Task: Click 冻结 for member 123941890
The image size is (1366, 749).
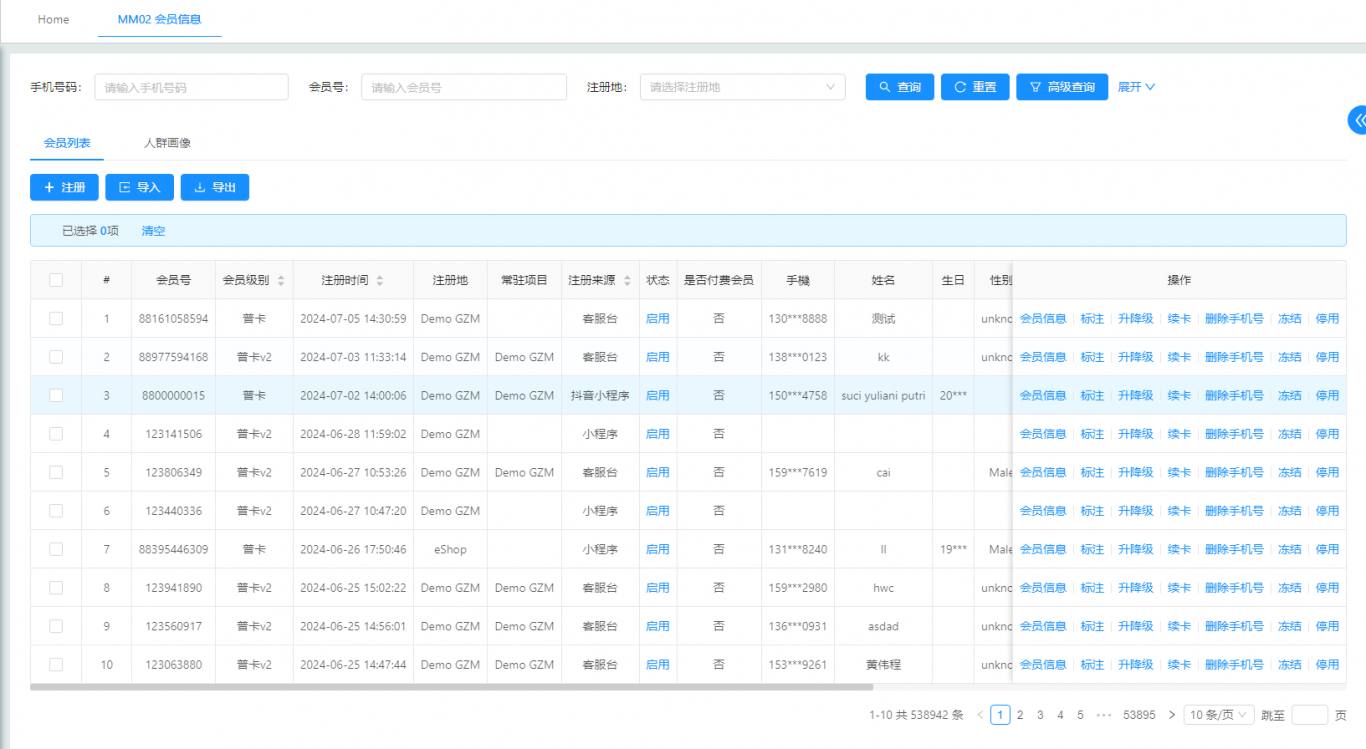Action: pyautogui.click(x=1289, y=588)
